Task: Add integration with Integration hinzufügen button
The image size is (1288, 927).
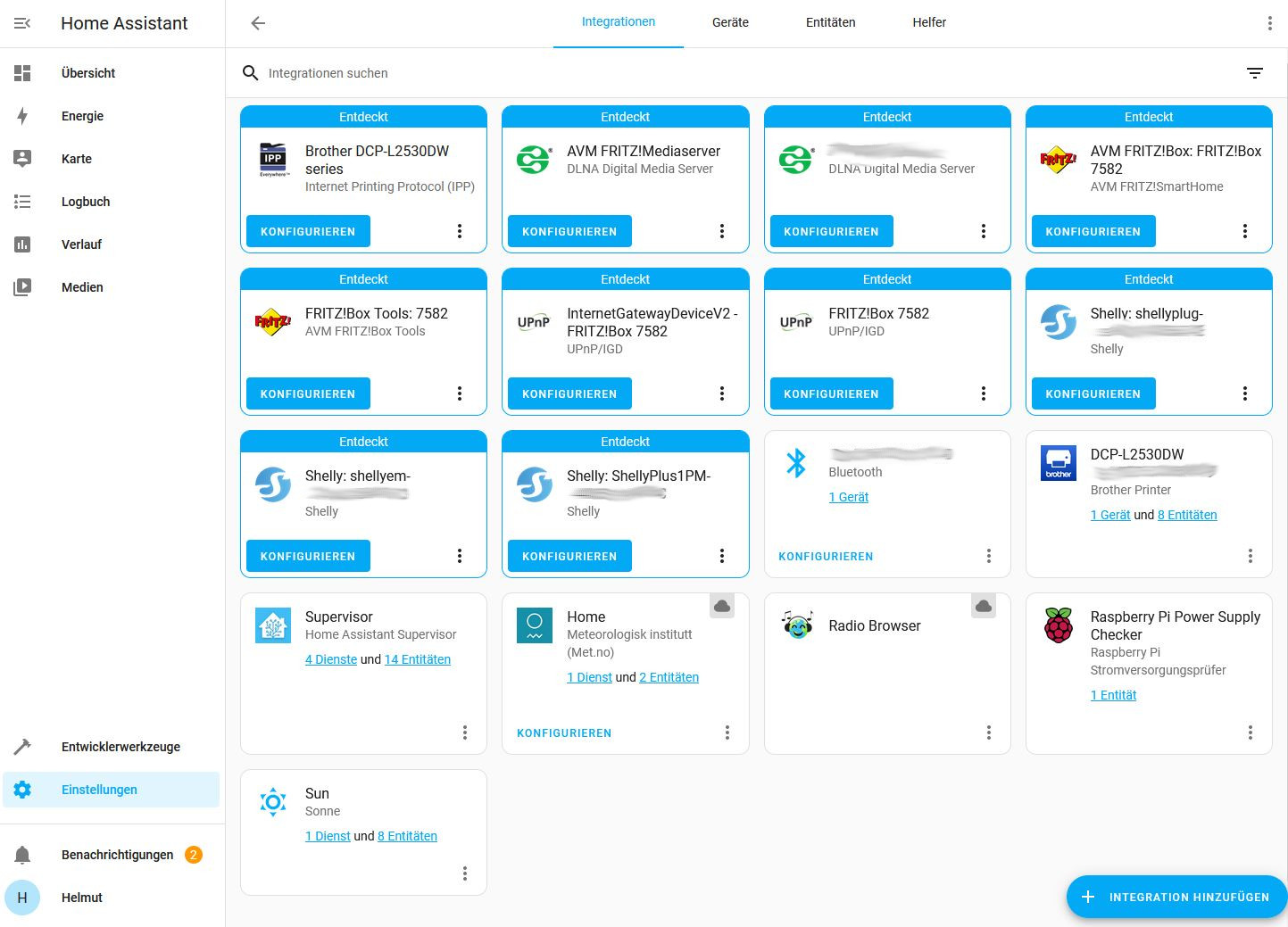Action: 1176,897
